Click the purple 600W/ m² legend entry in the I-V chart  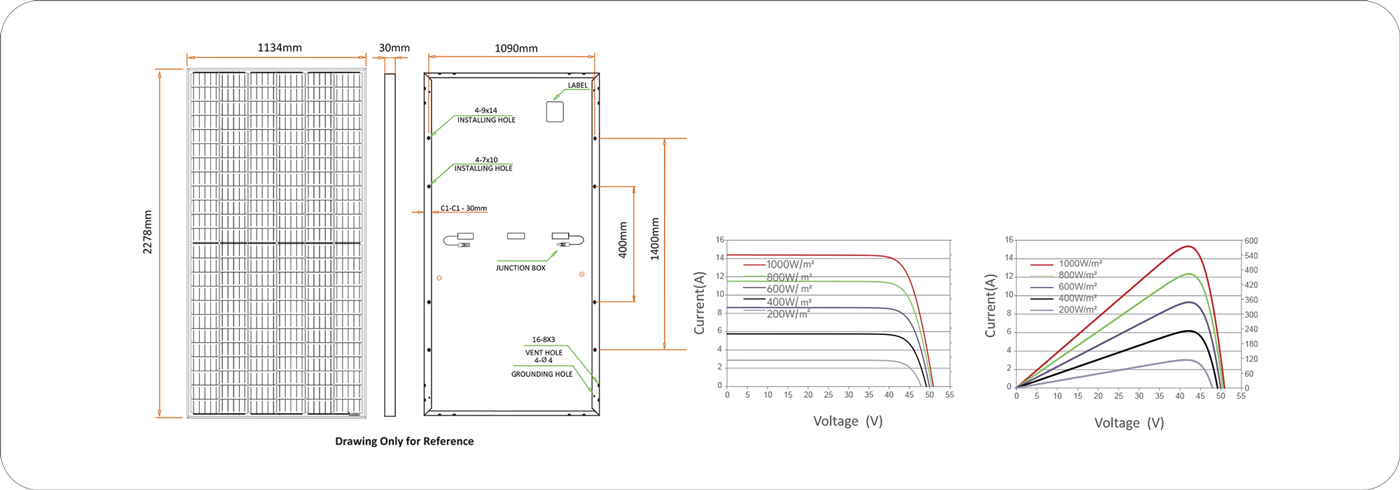click(x=778, y=289)
